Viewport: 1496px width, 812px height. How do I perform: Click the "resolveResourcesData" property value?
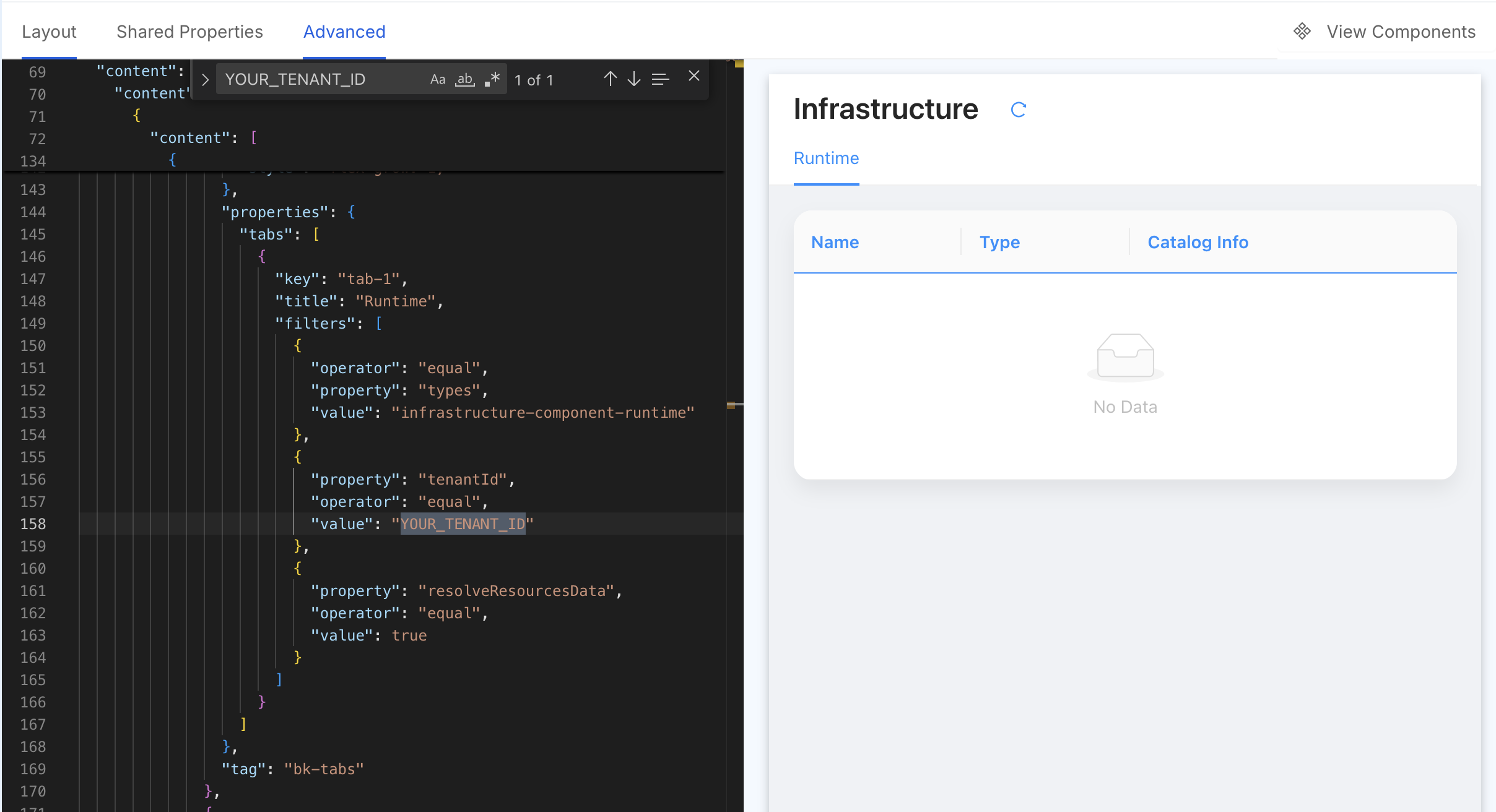coord(516,591)
